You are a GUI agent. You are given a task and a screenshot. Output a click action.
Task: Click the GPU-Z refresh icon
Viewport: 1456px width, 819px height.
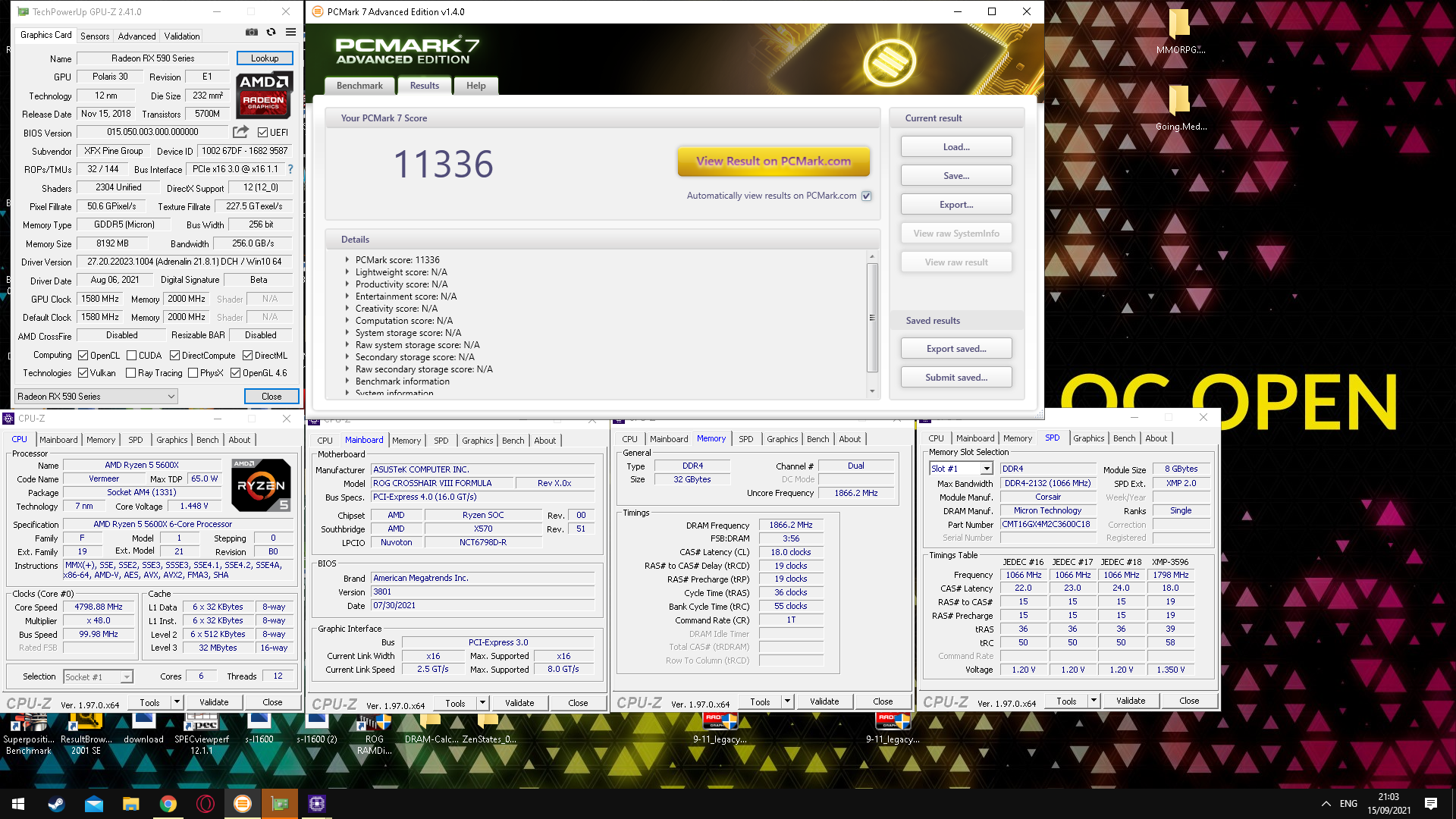tap(271, 33)
